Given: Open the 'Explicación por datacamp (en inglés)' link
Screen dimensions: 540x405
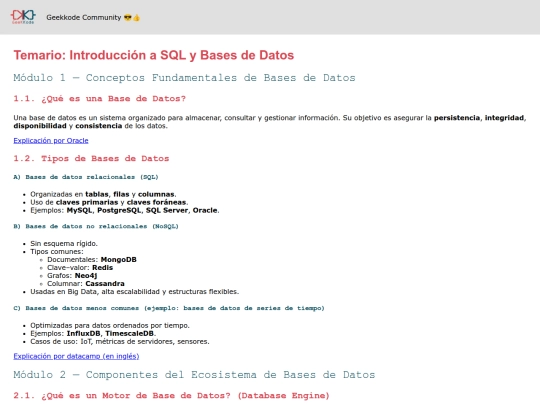Looking at the screenshot, I should [76, 356].
